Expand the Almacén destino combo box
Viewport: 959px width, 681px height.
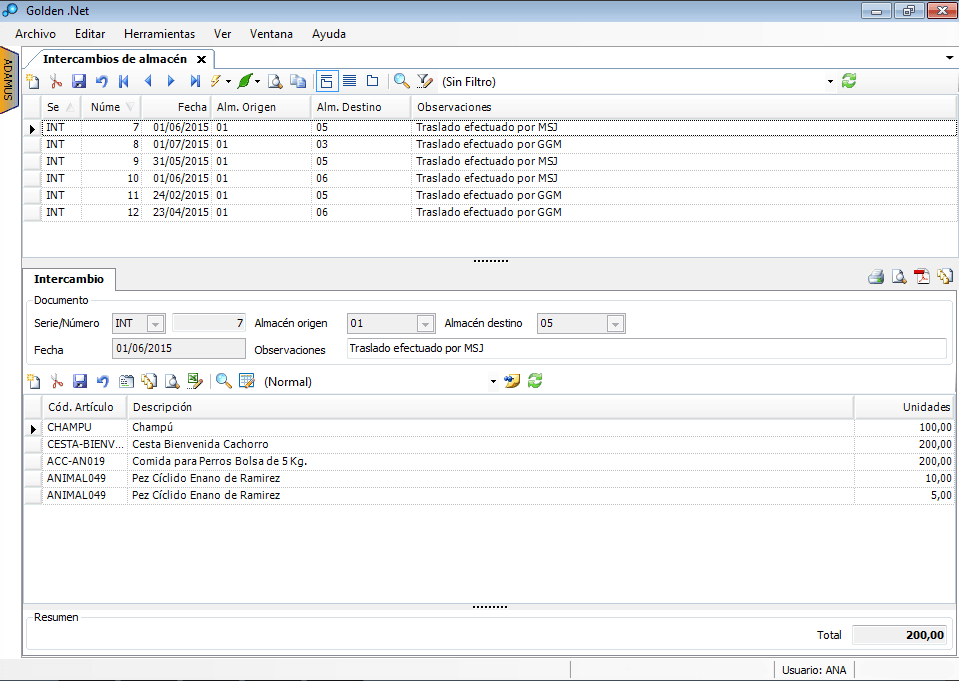coord(615,324)
